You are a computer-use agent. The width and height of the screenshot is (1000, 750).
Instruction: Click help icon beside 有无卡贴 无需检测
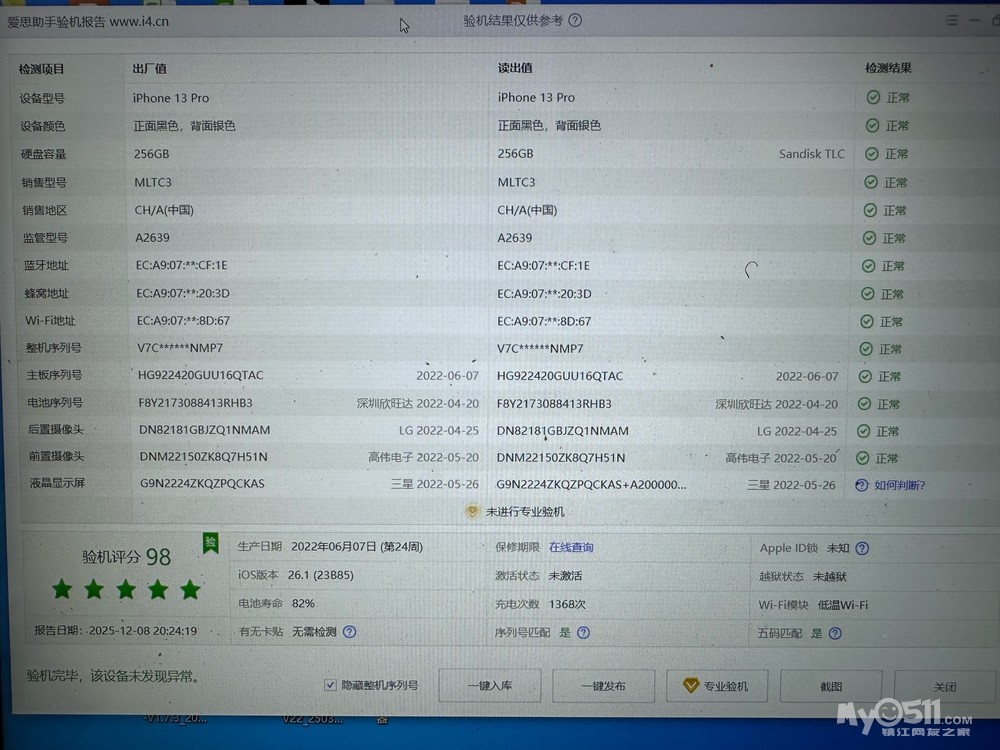(349, 632)
